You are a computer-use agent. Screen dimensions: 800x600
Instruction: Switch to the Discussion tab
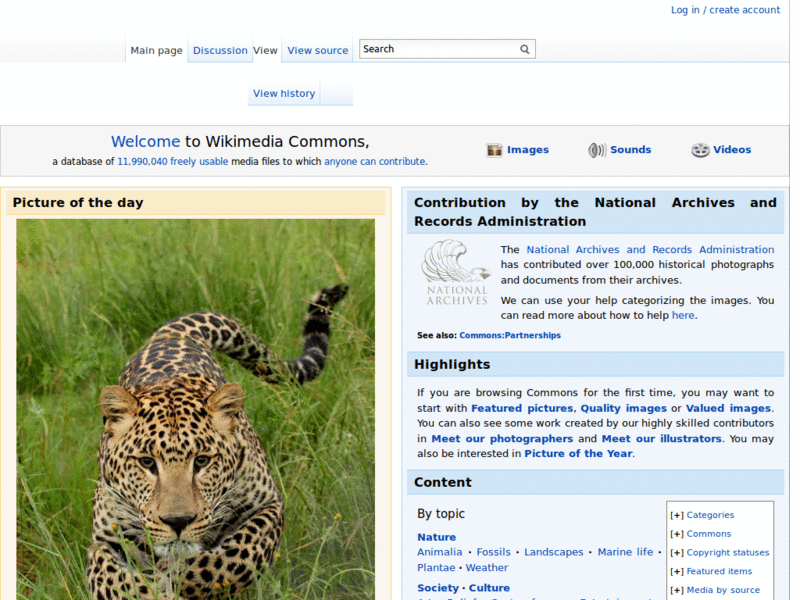click(x=220, y=51)
